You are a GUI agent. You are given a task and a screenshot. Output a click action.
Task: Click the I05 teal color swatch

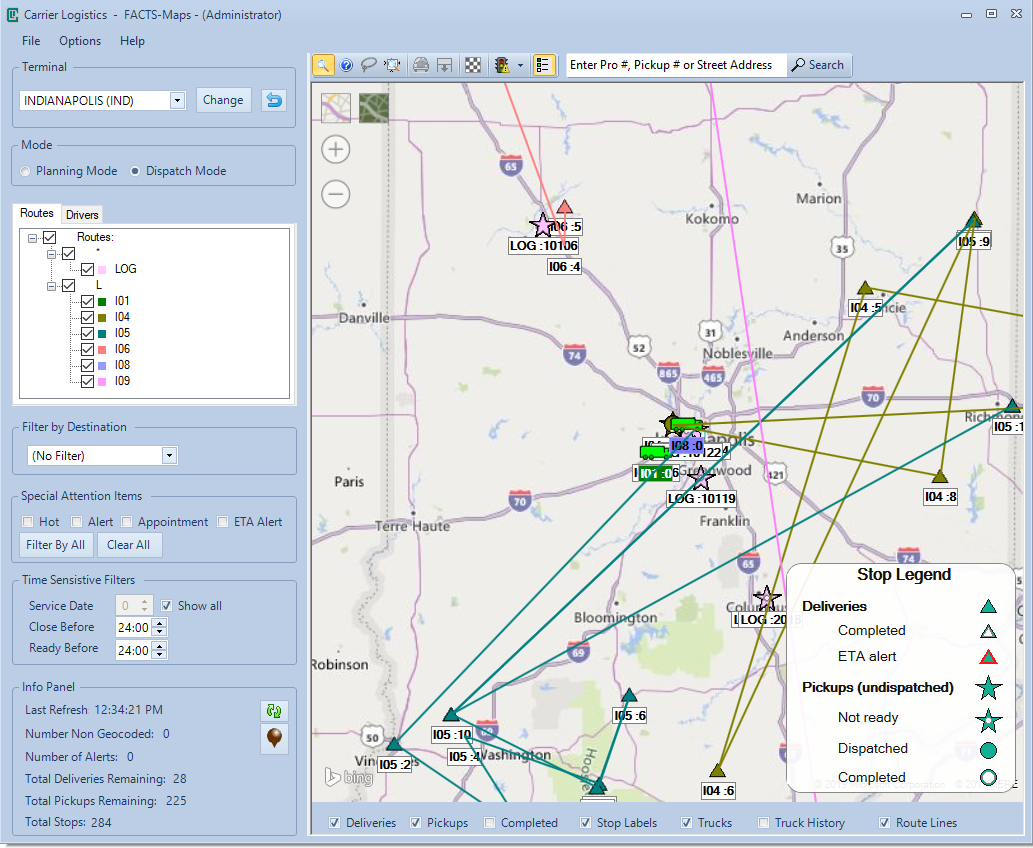coord(103,333)
